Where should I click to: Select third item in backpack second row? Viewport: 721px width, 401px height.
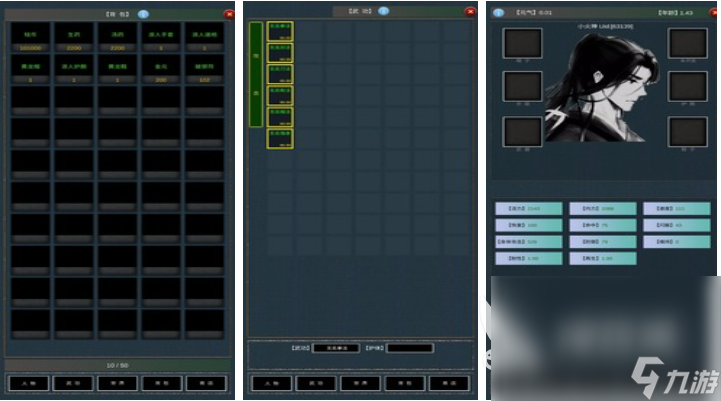[x=117, y=69]
